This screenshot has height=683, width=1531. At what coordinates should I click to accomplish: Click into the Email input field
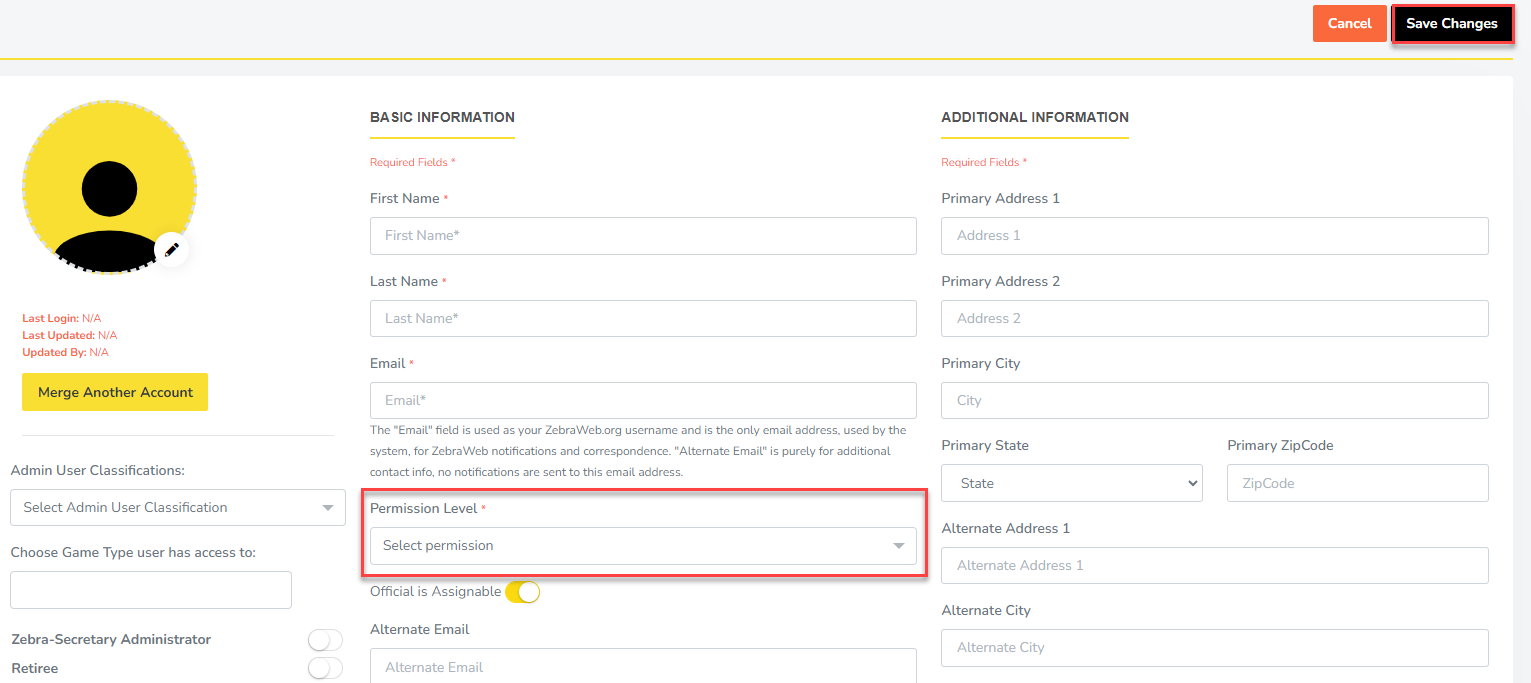point(642,400)
